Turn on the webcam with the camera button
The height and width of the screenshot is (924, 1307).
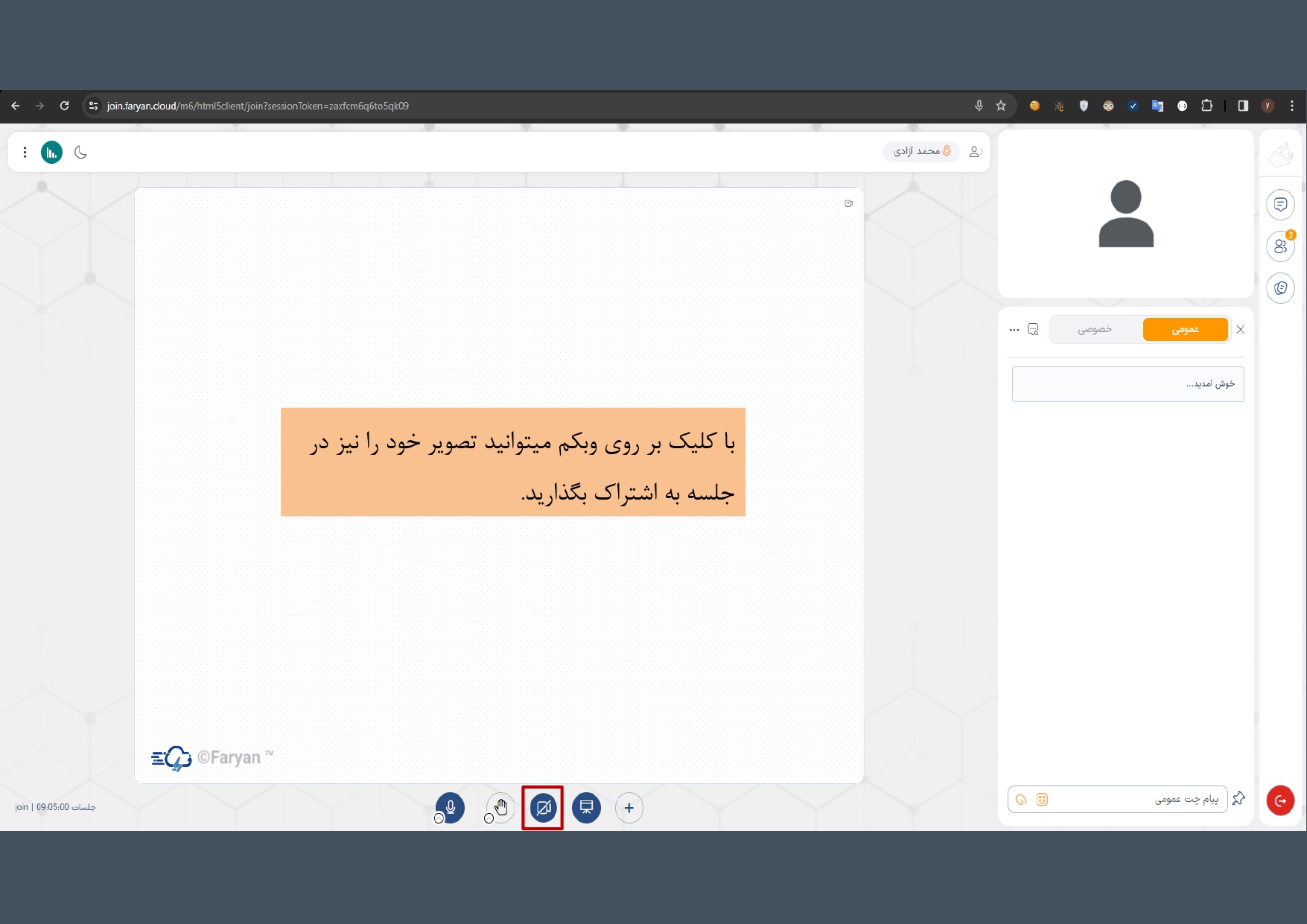coord(543,808)
